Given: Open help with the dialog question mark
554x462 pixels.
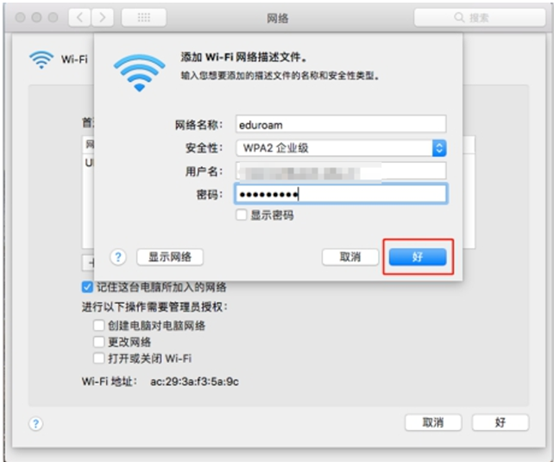Looking at the screenshot, I should [118, 257].
